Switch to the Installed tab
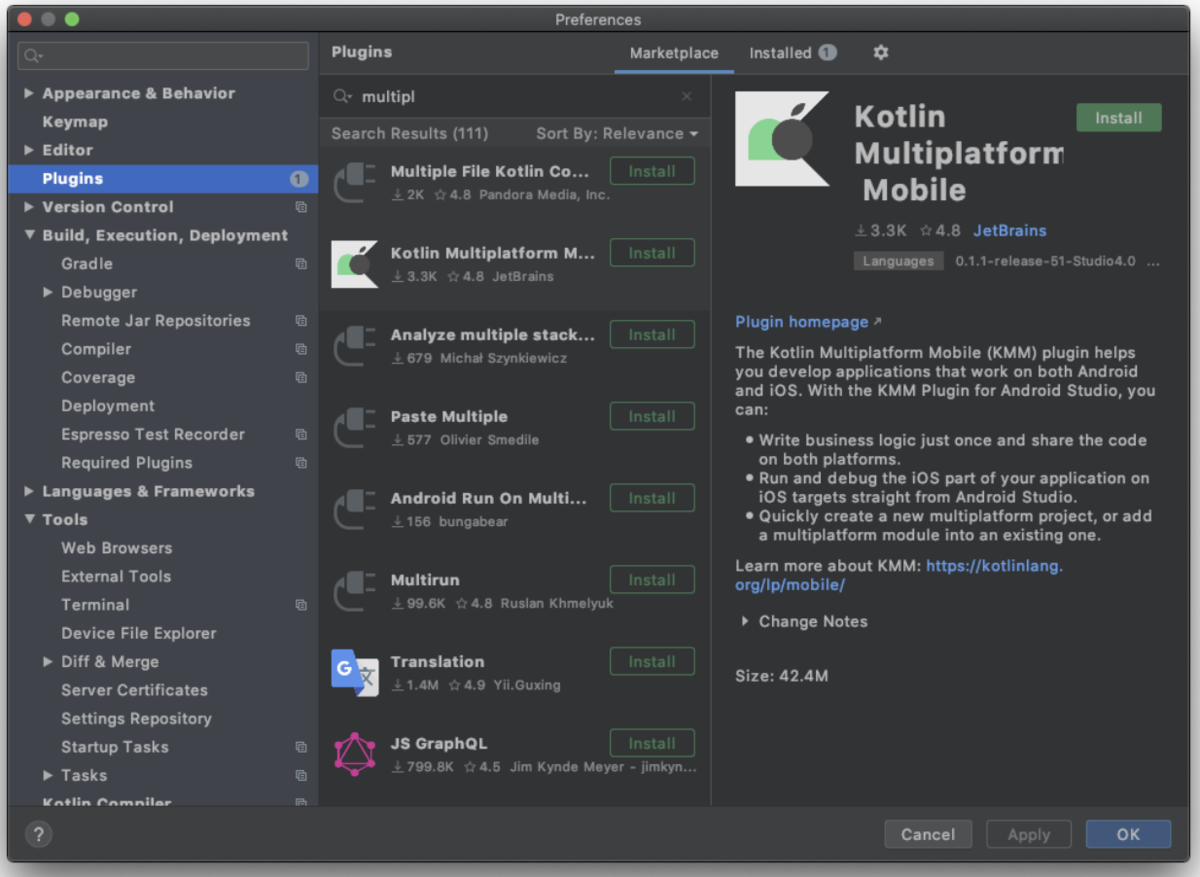 (792, 53)
